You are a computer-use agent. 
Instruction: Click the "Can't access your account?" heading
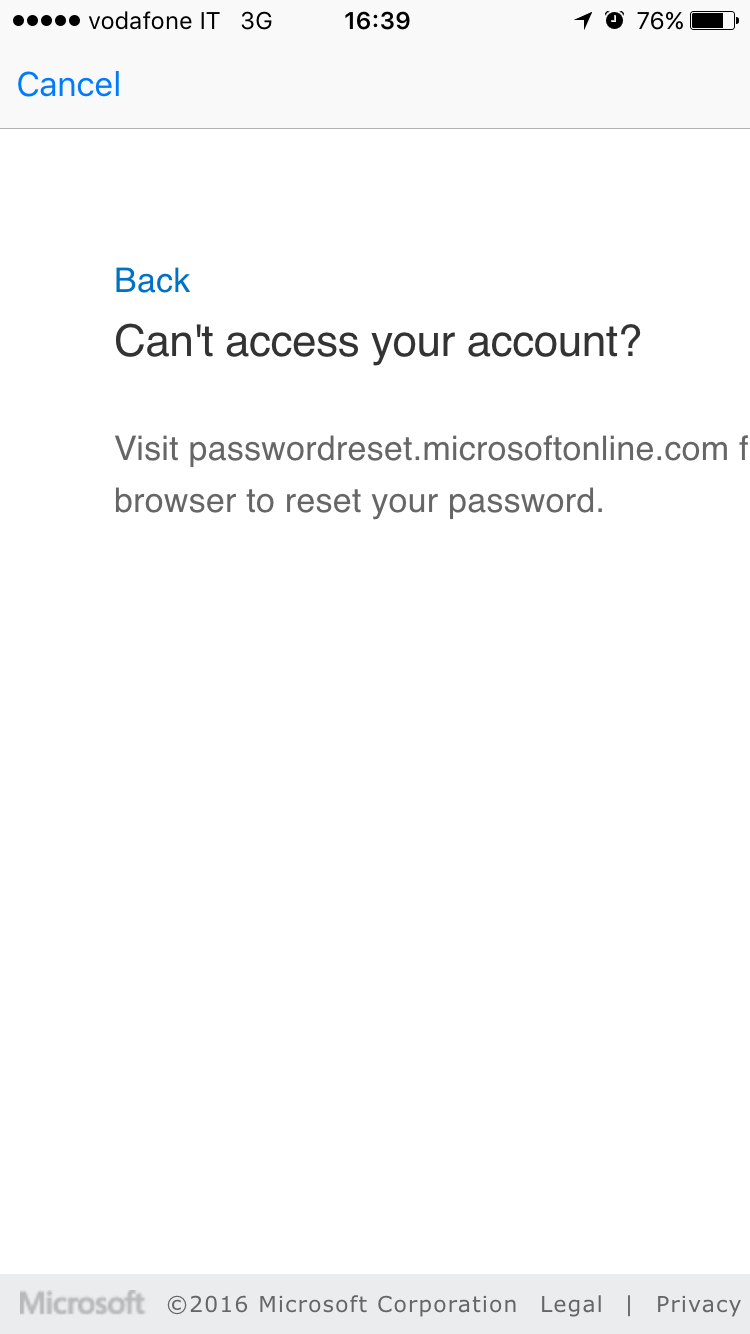tap(377, 342)
